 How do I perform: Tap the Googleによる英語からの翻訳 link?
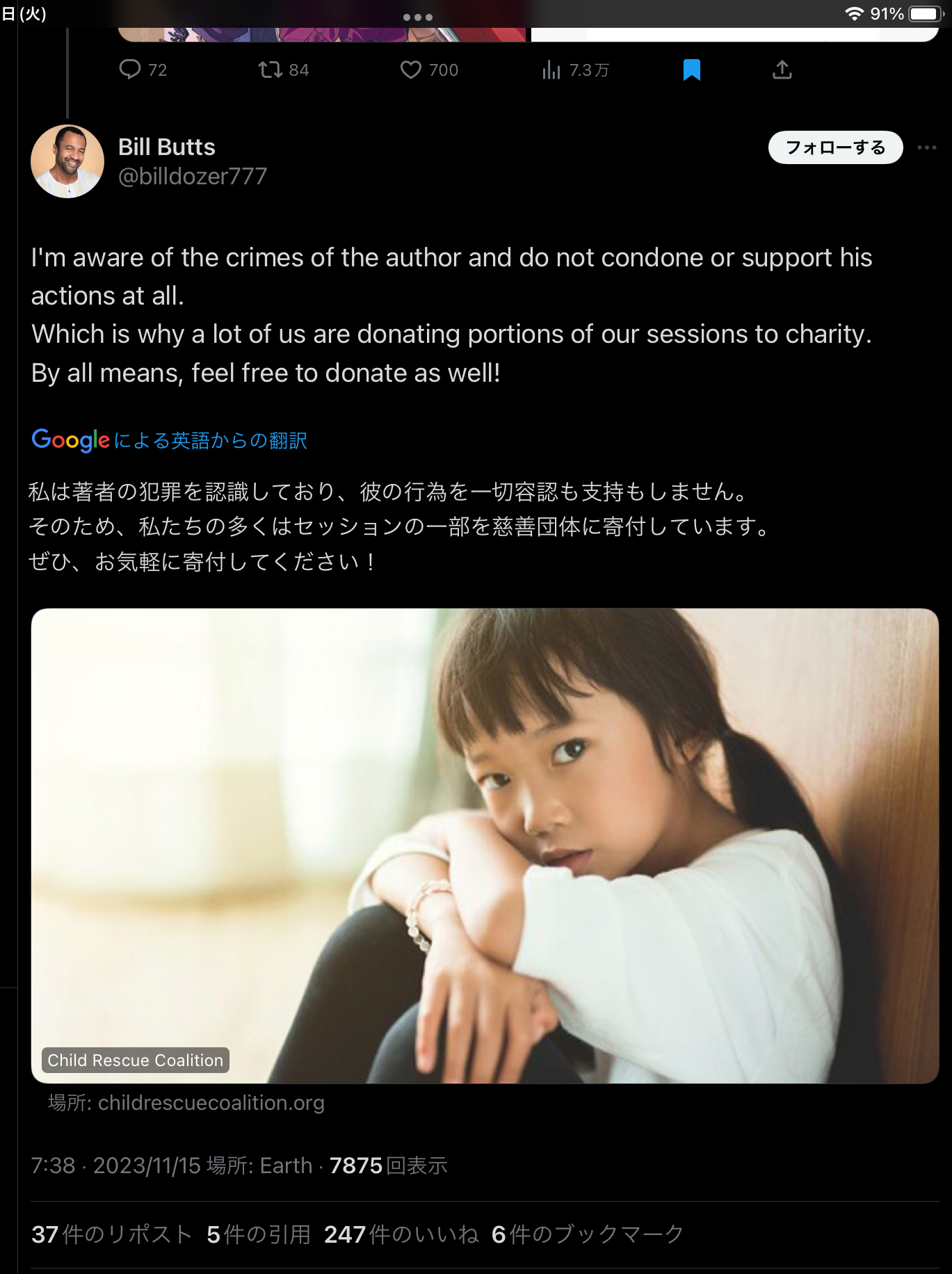point(169,440)
